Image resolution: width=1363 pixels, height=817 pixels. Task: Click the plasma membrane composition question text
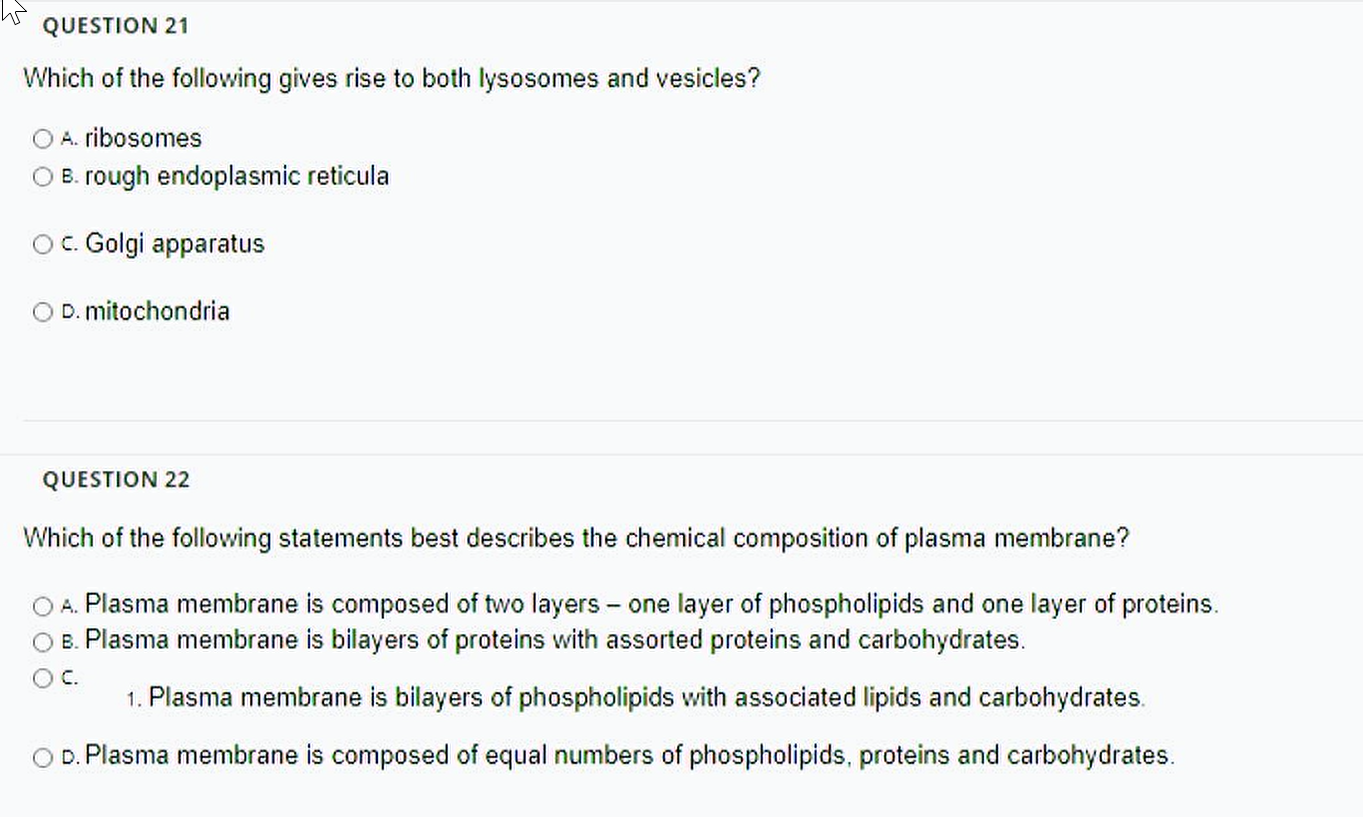[x=576, y=538]
